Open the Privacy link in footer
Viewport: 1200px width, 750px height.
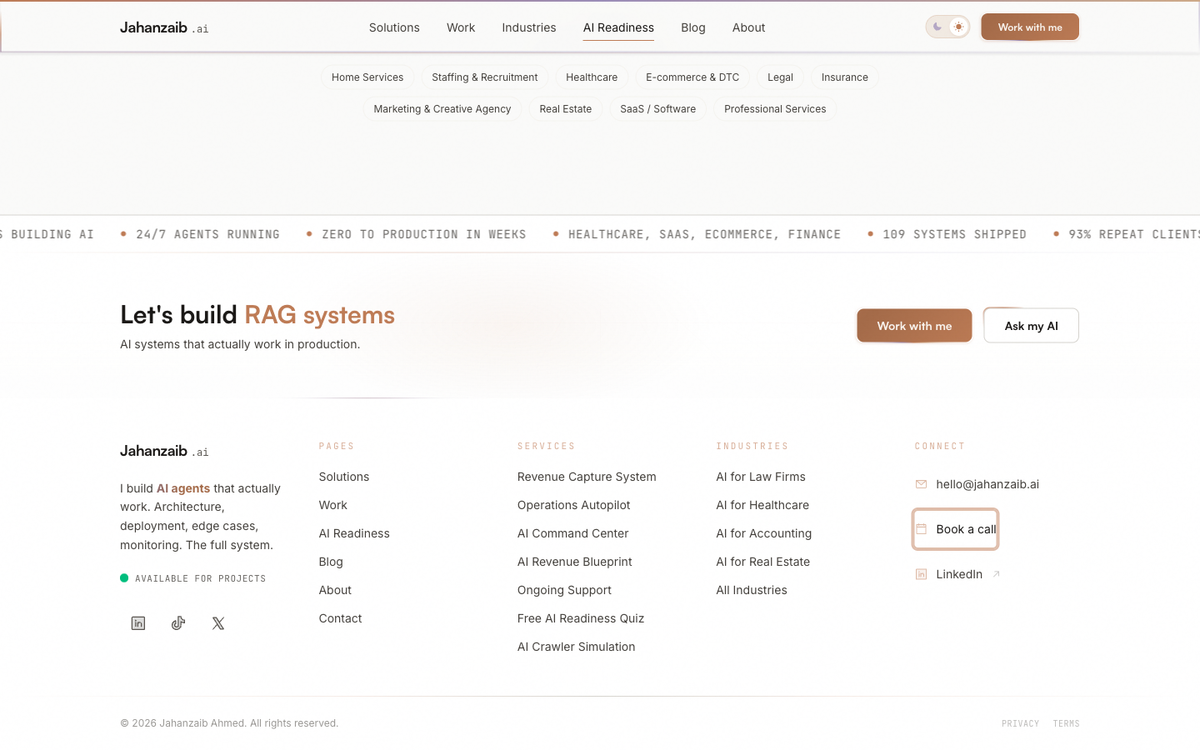pos(1020,723)
